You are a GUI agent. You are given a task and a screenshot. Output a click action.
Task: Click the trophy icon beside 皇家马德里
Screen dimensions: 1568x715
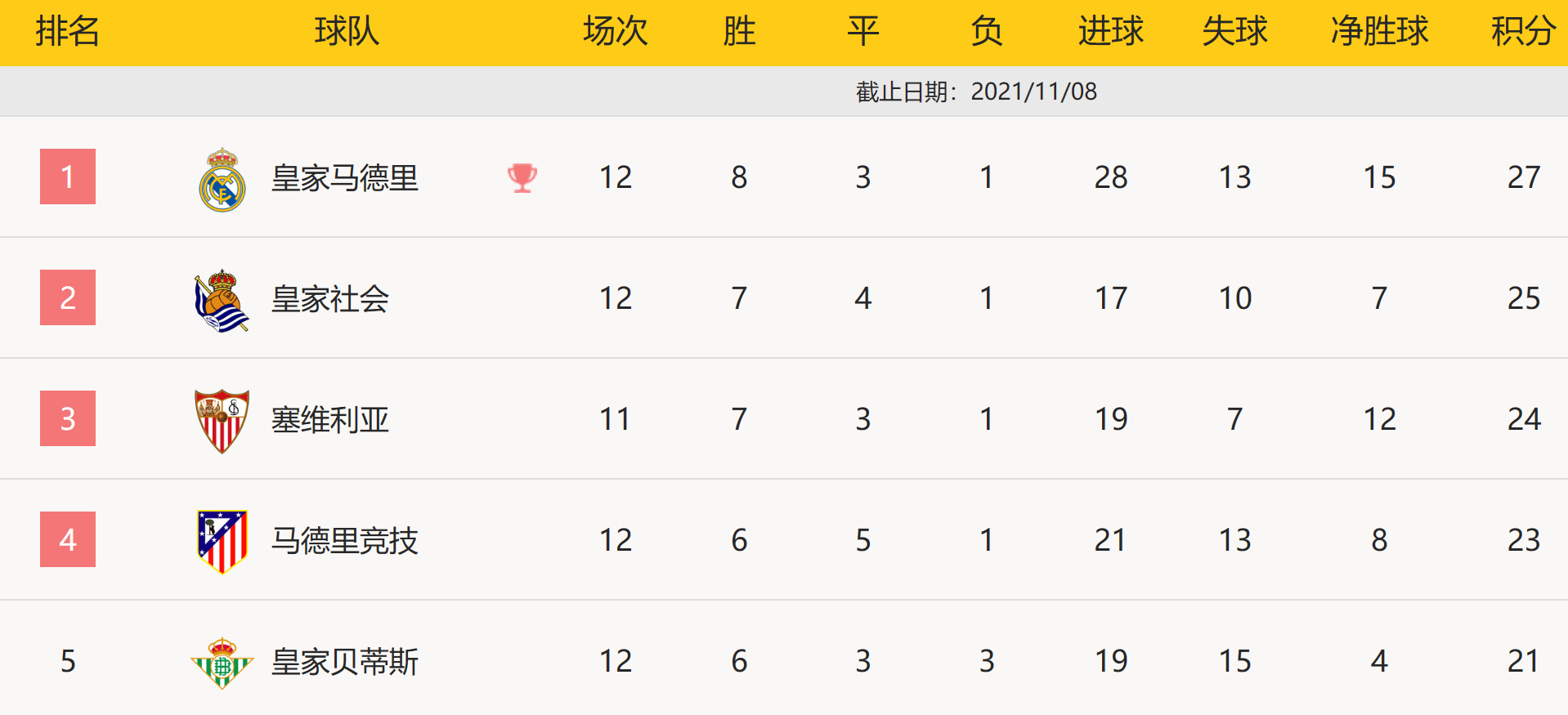click(x=522, y=177)
